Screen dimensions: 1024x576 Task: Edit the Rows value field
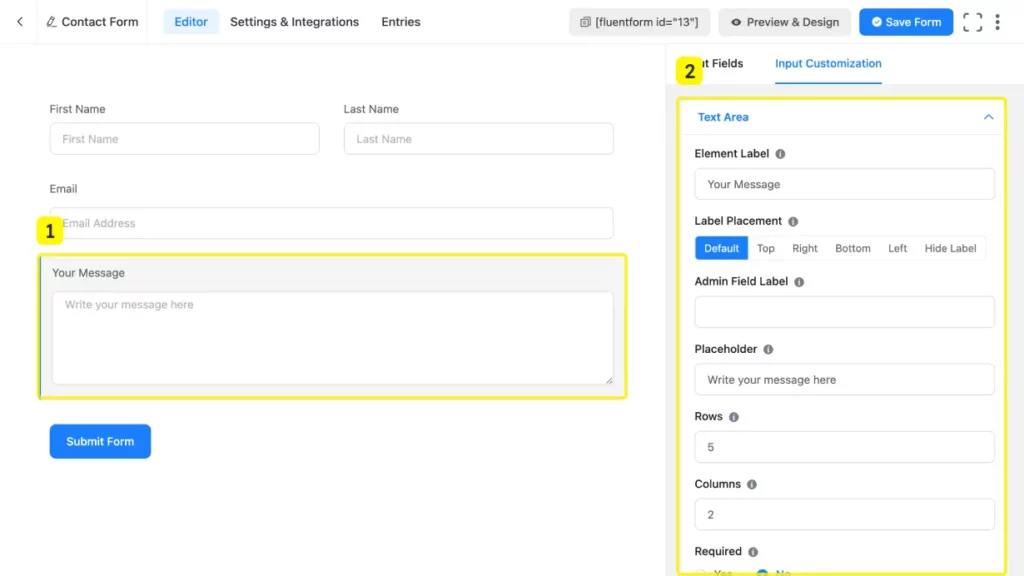click(844, 447)
